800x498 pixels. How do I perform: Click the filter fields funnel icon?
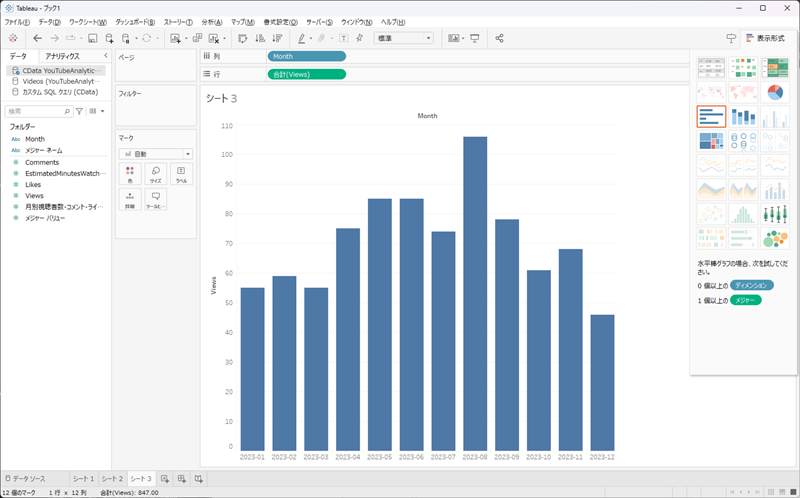[79, 111]
